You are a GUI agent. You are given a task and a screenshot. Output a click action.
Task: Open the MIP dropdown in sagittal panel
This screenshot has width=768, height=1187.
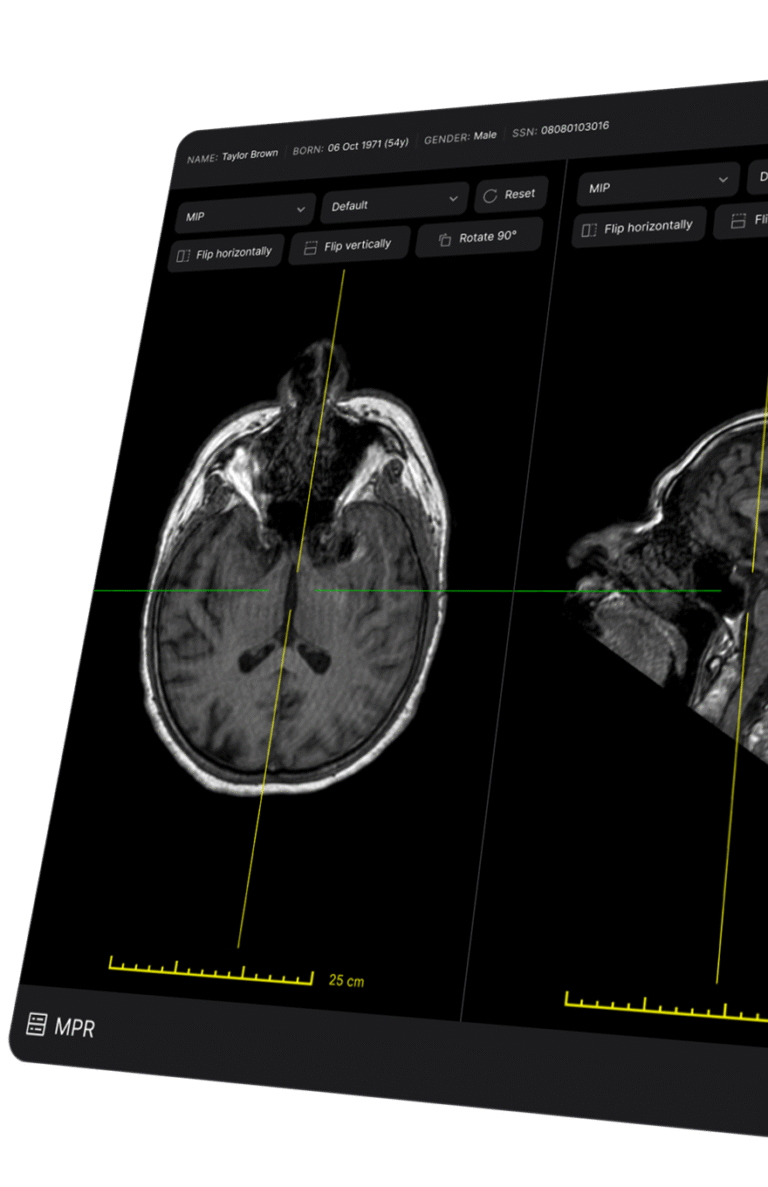tap(657, 184)
